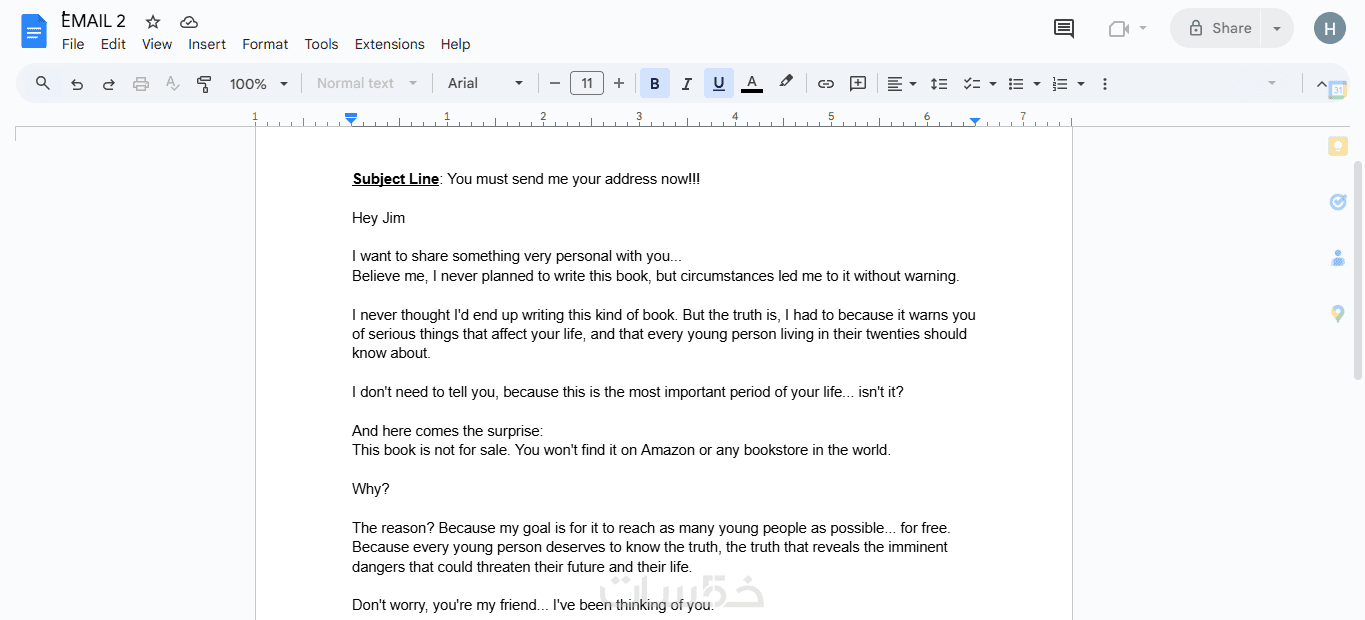The image size is (1365, 620).
Task: Click the vertical scrollbar thumb
Action: 1357,270
